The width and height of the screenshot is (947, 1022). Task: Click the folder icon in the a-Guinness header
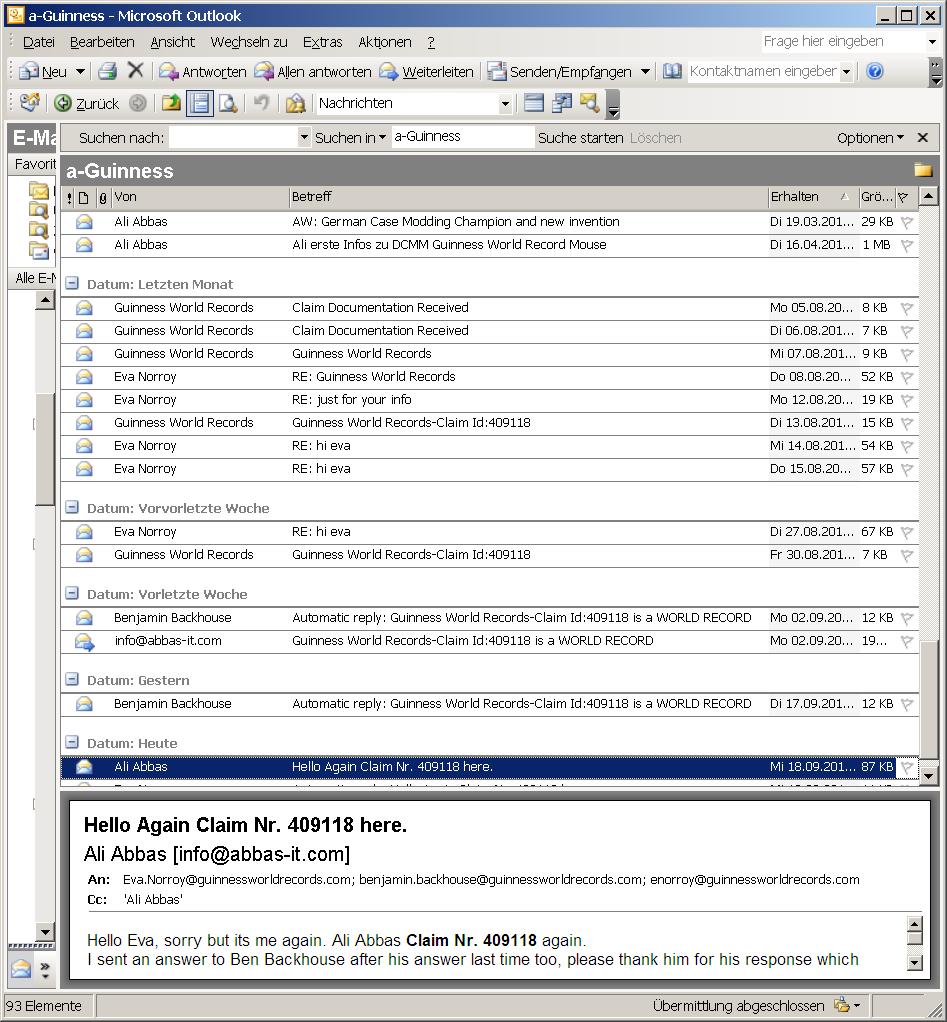[922, 170]
